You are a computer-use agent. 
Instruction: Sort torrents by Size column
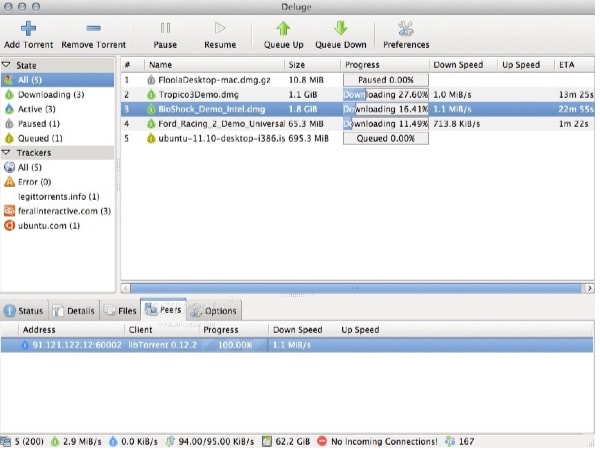pyautogui.click(x=312, y=65)
